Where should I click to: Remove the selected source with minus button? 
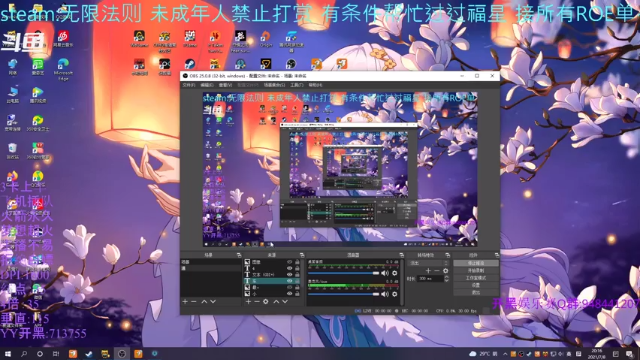coord(257,302)
